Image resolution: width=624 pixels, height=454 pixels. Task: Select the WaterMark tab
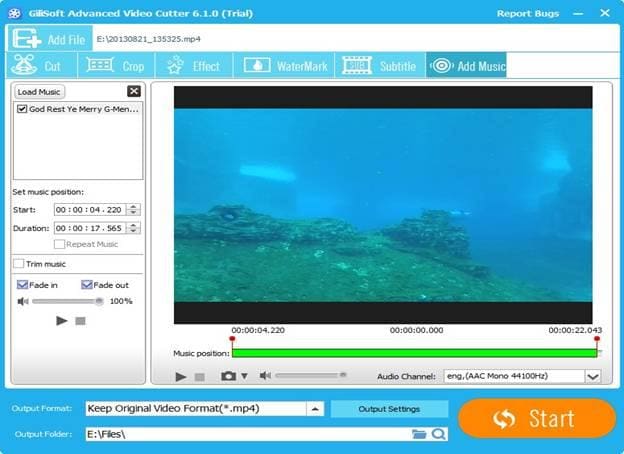pos(284,65)
